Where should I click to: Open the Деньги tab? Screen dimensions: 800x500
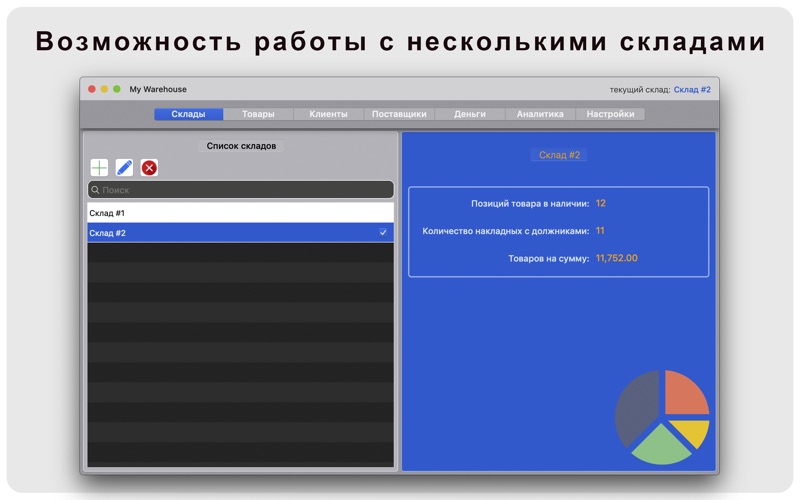[x=469, y=114]
